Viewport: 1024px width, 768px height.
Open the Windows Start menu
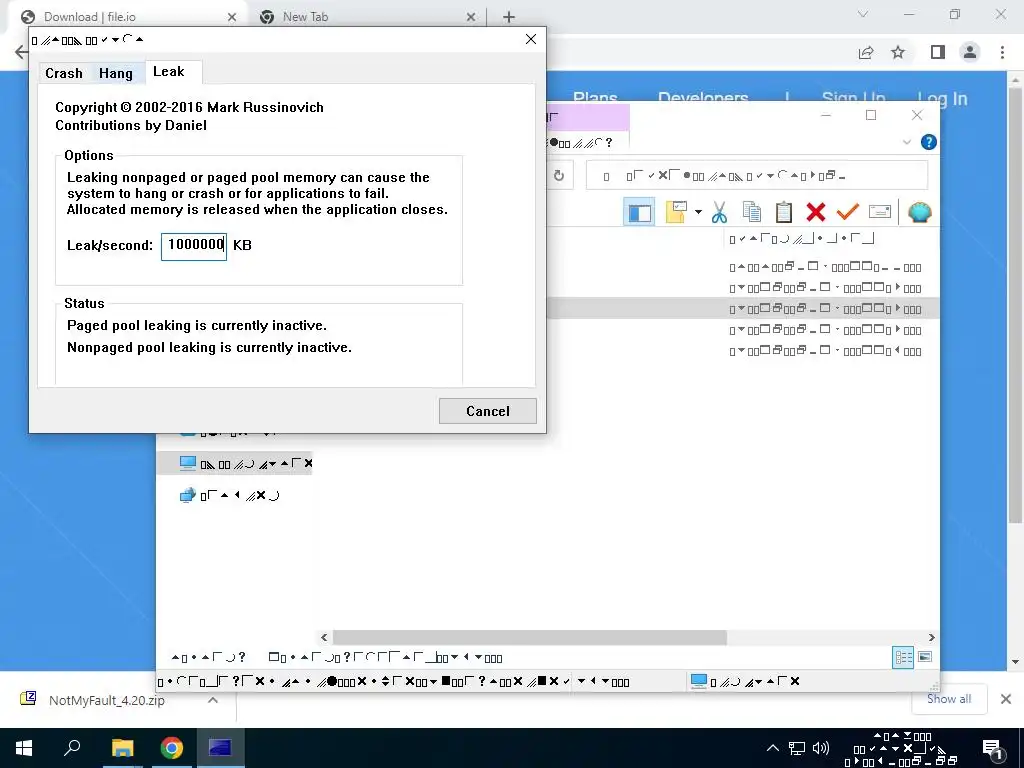[24, 748]
